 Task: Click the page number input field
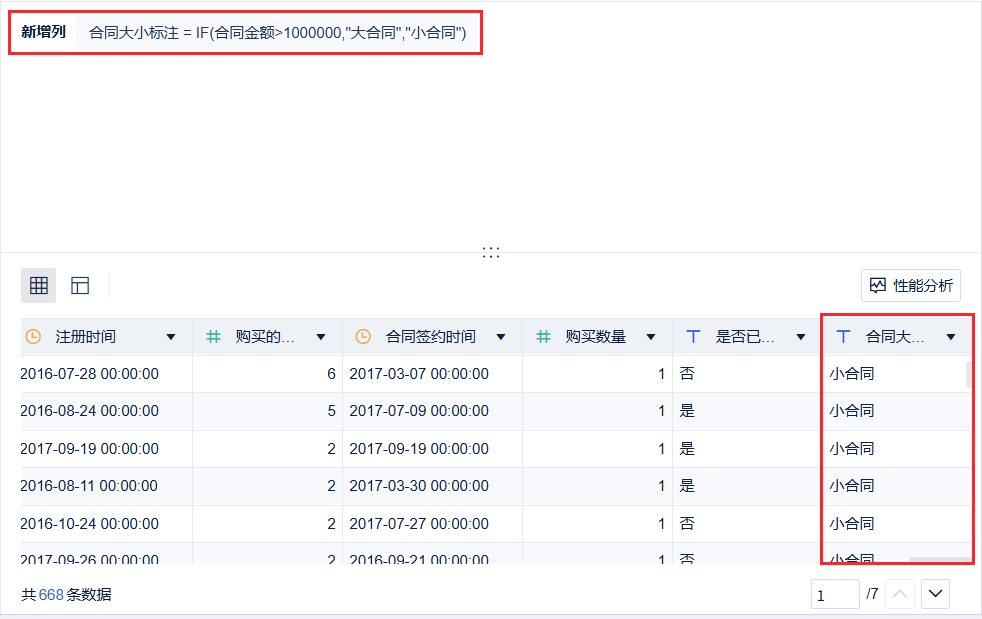[x=835, y=594]
